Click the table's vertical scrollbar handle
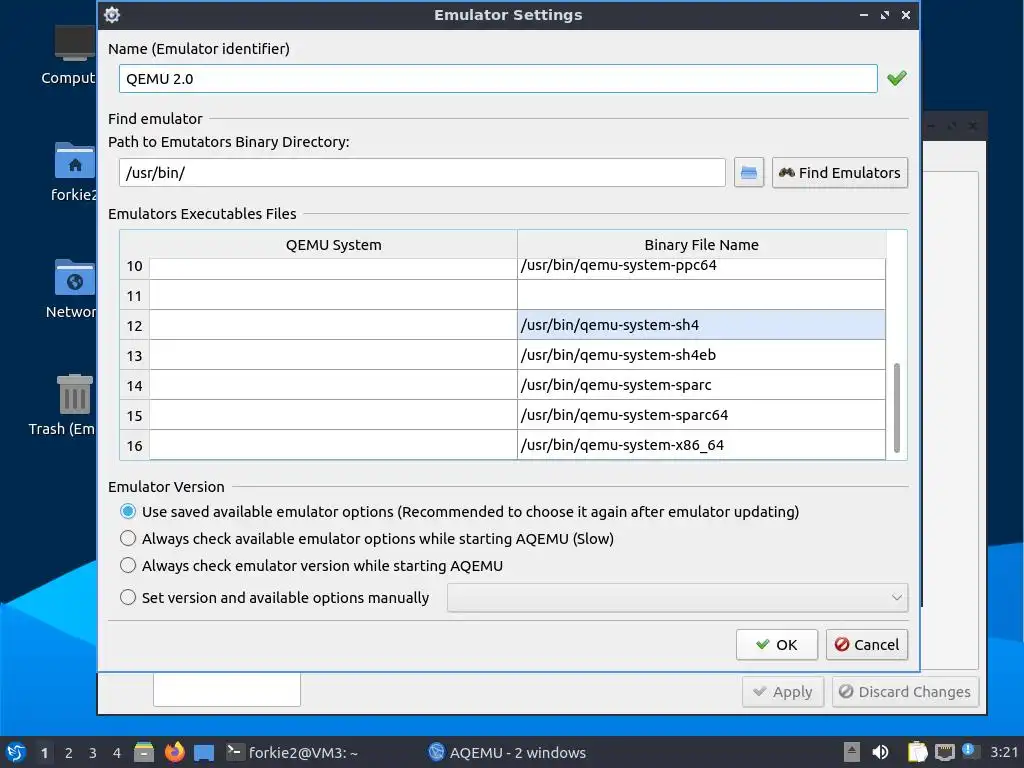The width and height of the screenshot is (1024, 768). coord(897,408)
